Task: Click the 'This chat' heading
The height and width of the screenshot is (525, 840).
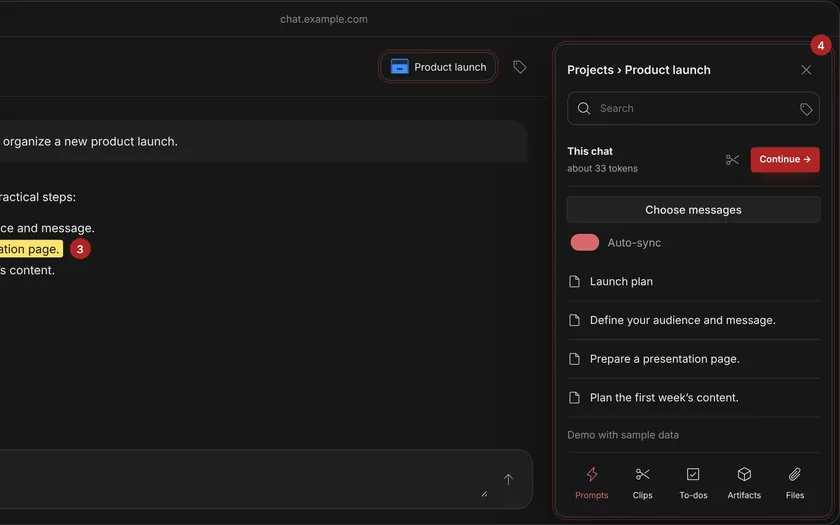Action: point(590,151)
